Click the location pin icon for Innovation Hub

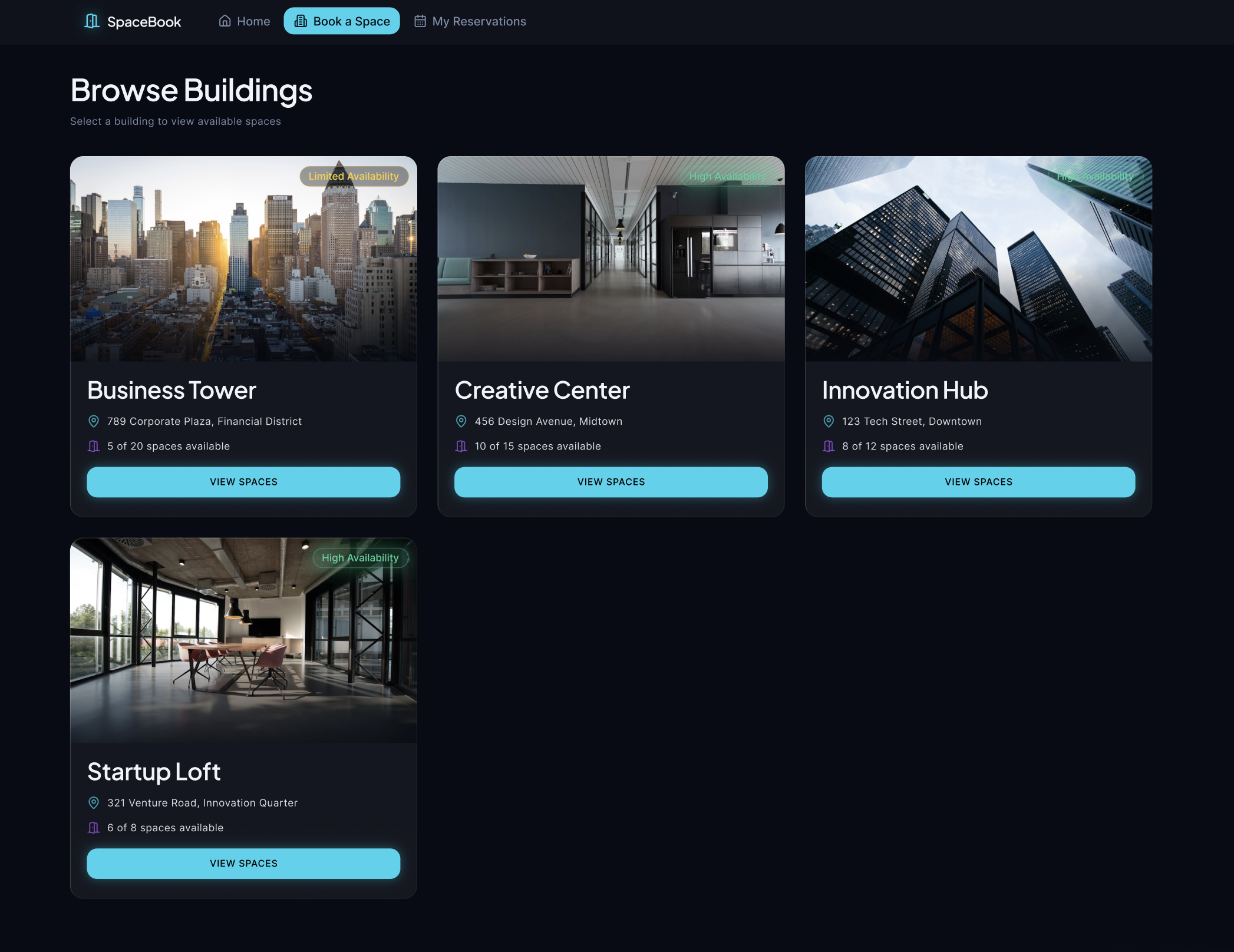pyautogui.click(x=829, y=421)
